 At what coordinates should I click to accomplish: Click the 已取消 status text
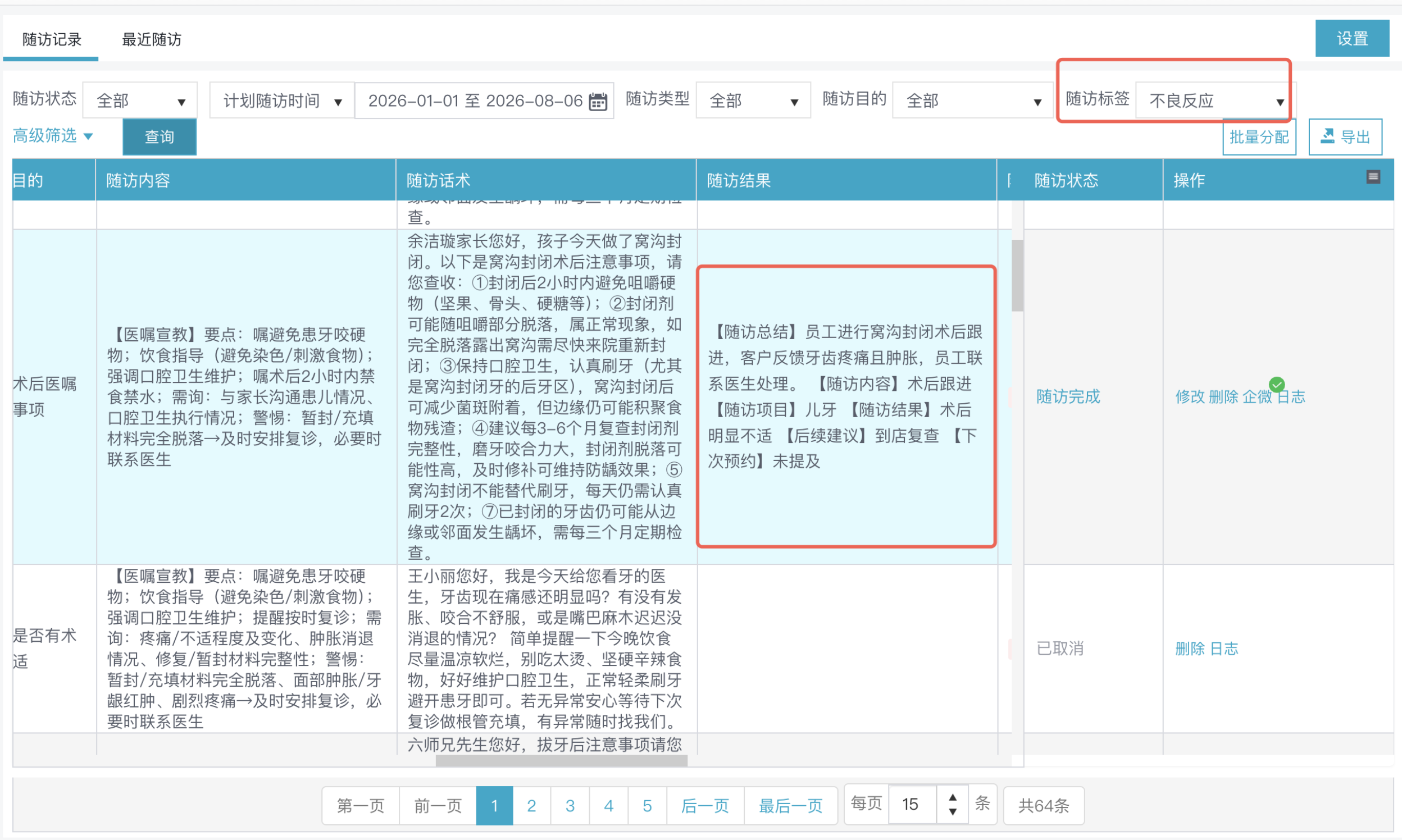(1060, 649)
